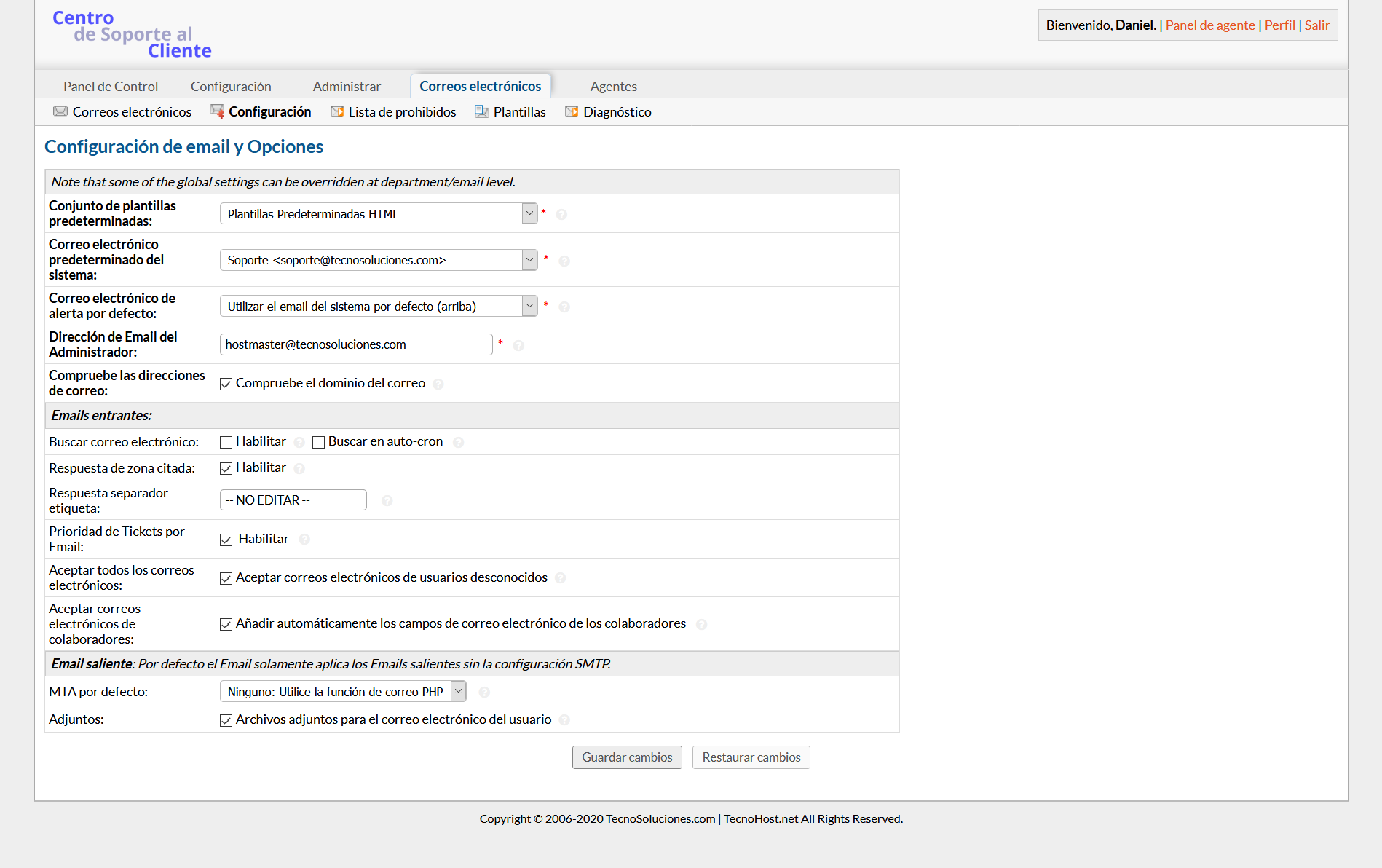
Task: Click the Diagnóstico icon in submenu
Action: click(x=572, y=111)
